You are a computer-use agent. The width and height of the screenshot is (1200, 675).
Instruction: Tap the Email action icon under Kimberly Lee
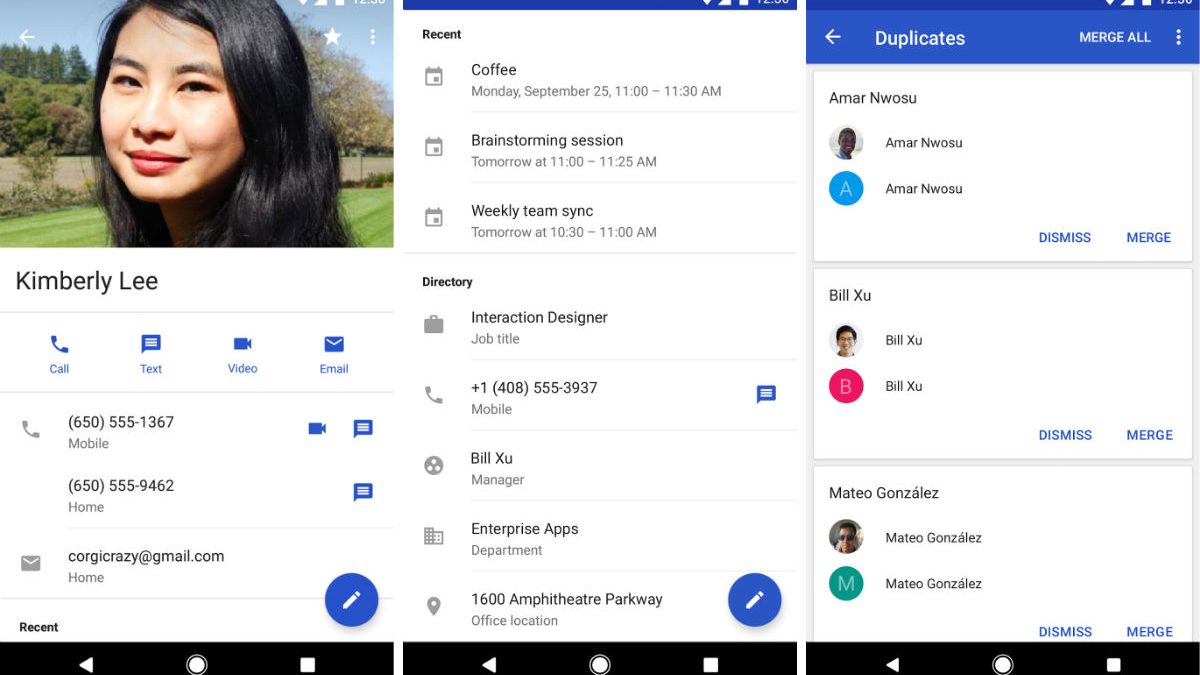point(334,345)
